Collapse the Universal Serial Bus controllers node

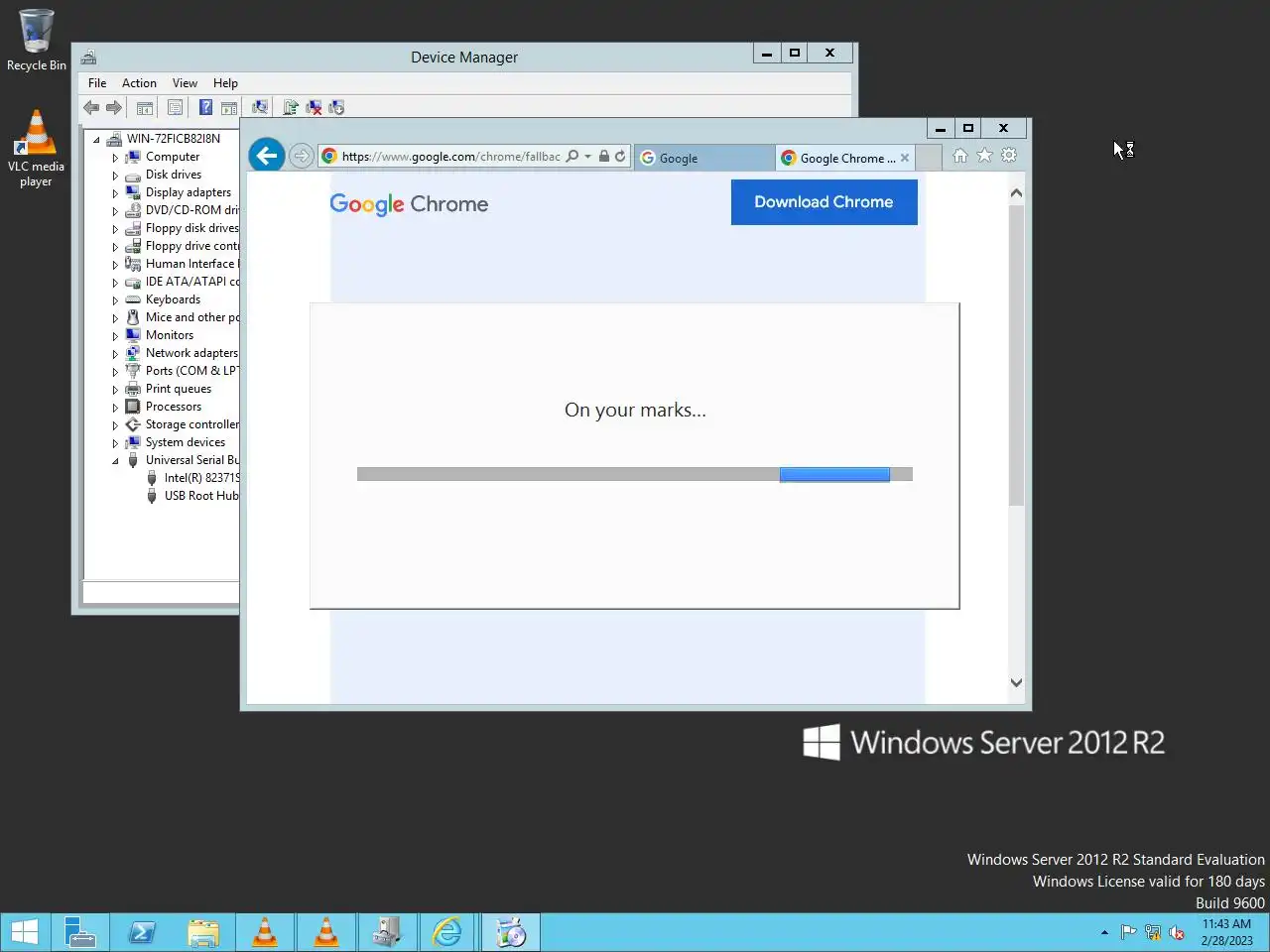coord(115,461)
